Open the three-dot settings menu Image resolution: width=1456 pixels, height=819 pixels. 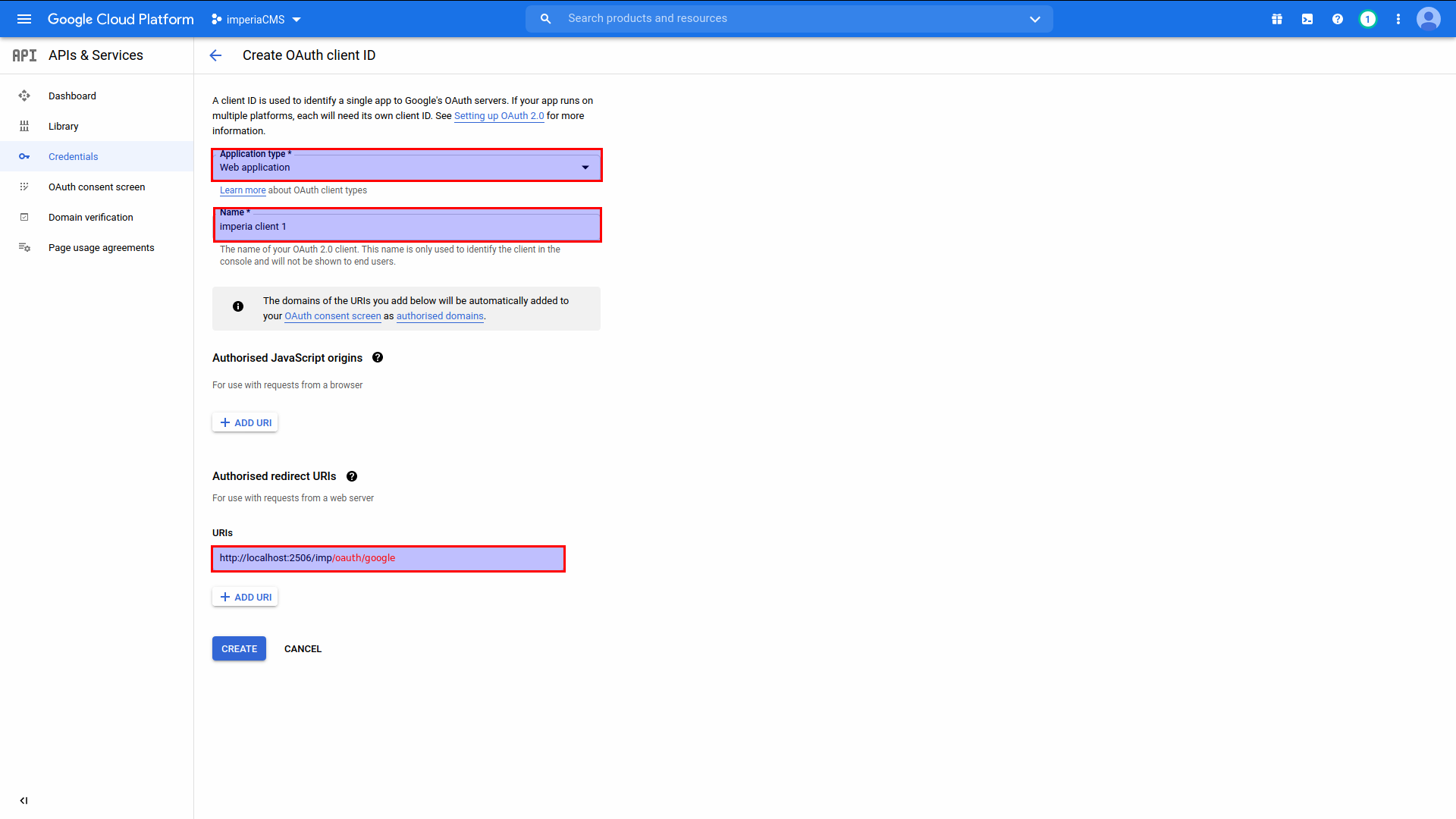pyautogui.click(x=1398, y=19)
